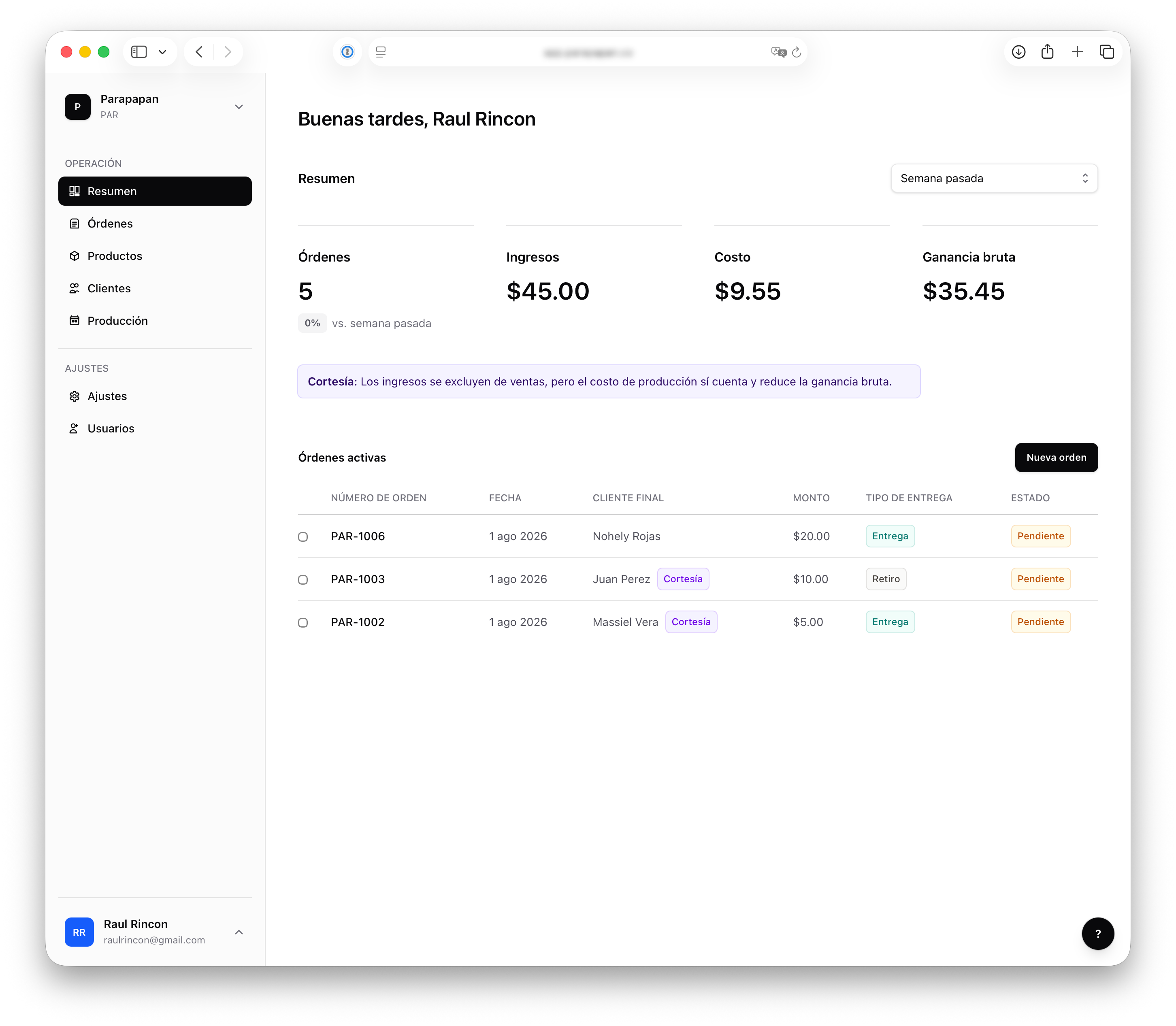This screenshot has width=1176, height=1026.
Task: Tick the checkbox for order PAR-1003
Action: point(303,580)
